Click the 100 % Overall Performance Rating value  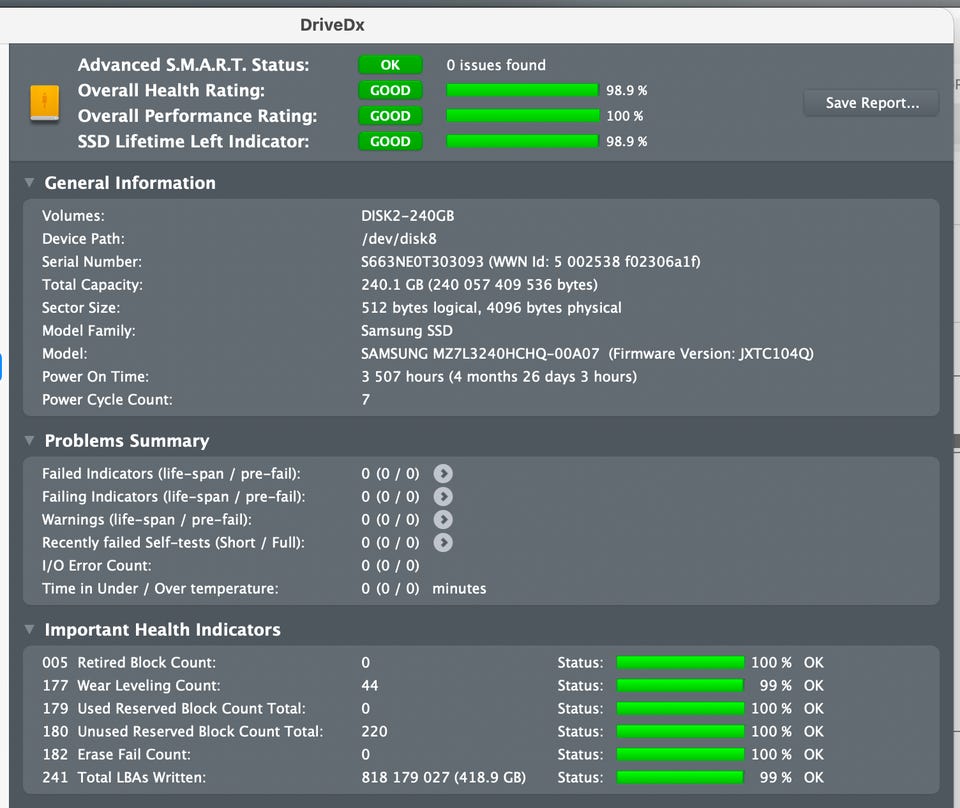click(x=624, y=116)
